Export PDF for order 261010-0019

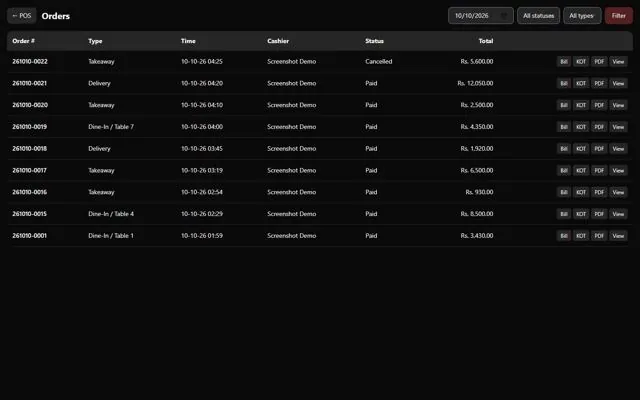tap(599, 127)
